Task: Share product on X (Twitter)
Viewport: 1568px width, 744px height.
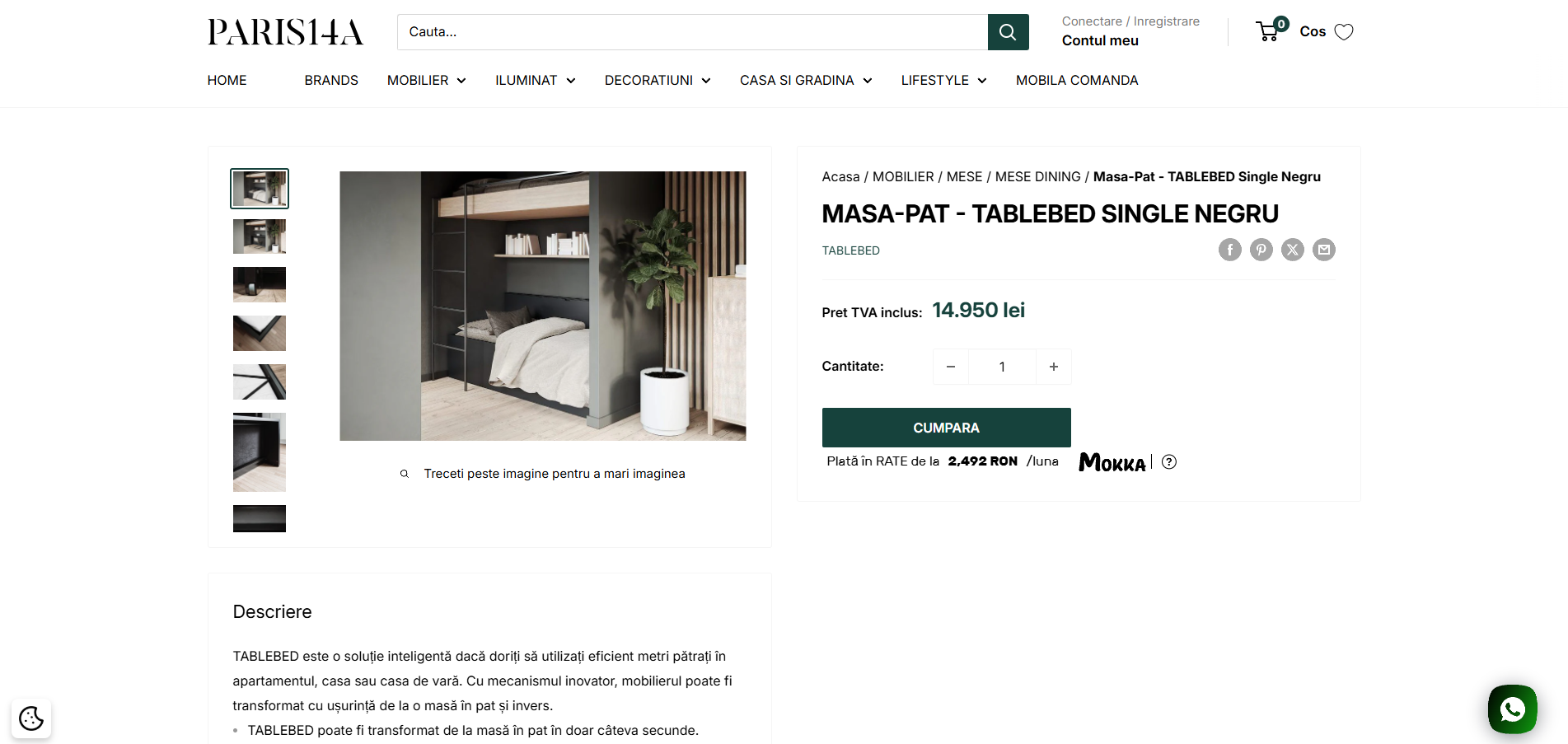Action: pos(1293,250)
